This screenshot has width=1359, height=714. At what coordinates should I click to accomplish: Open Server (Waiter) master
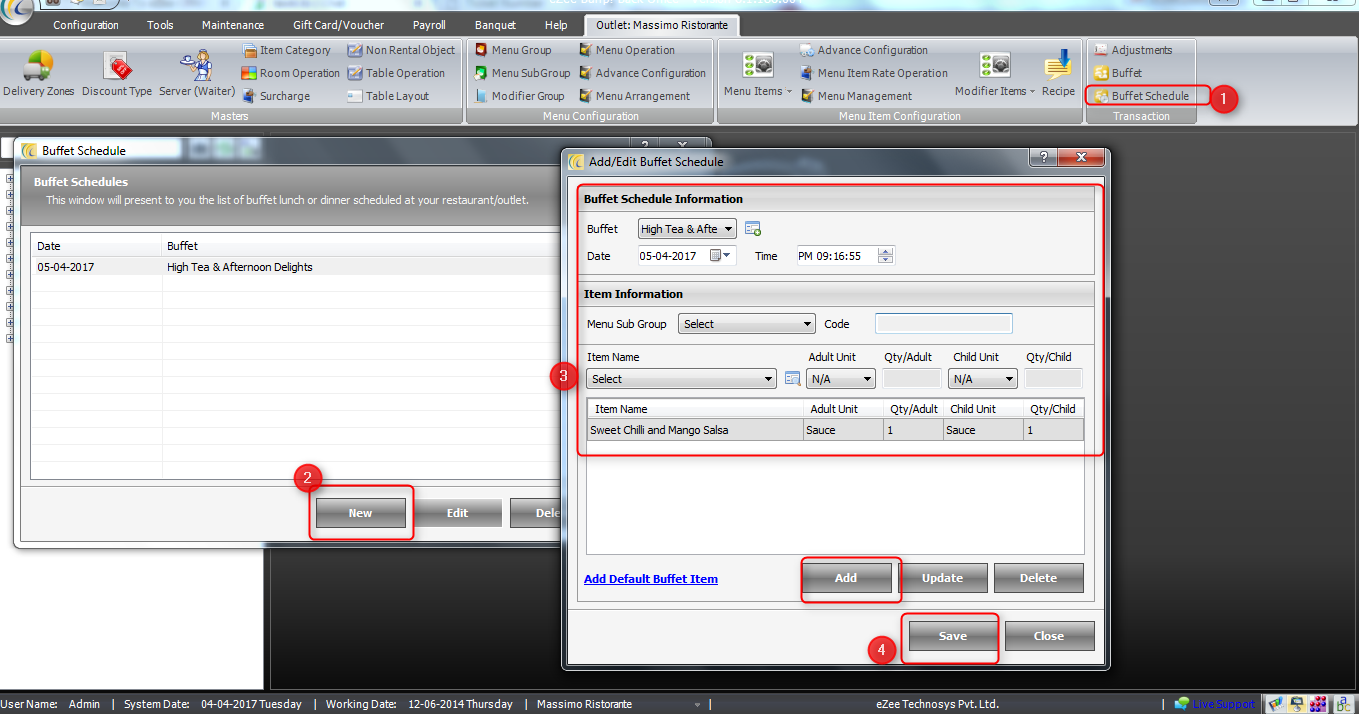point(197,73)
